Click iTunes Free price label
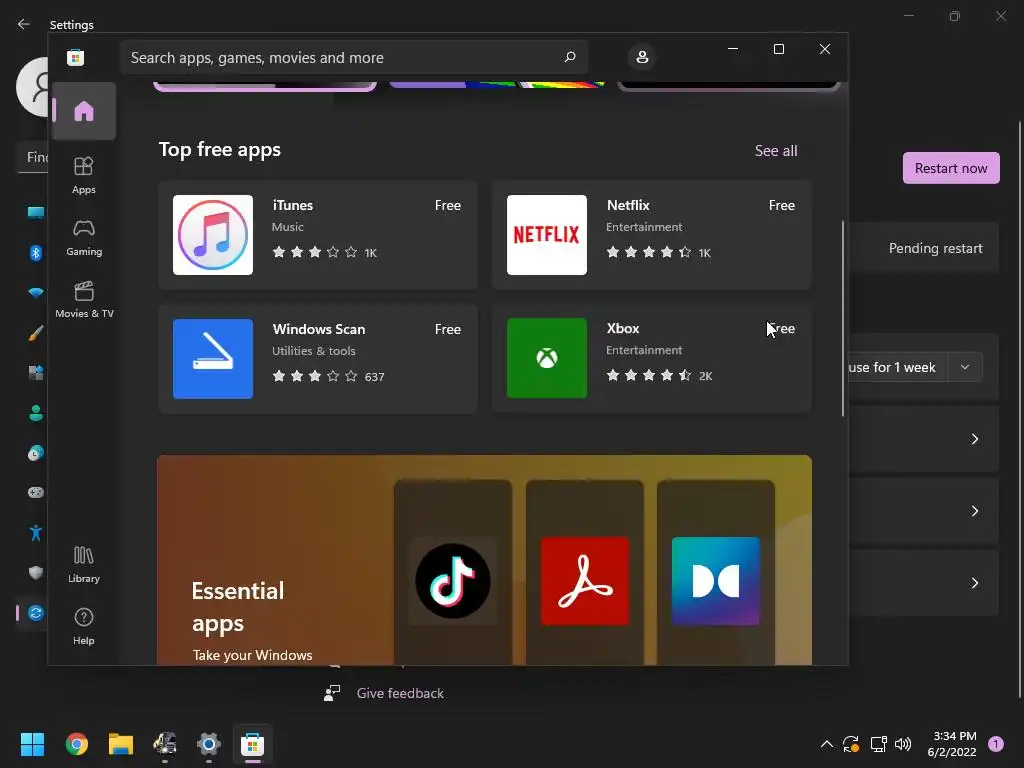The image size is (1024, 768). [448, 205]
